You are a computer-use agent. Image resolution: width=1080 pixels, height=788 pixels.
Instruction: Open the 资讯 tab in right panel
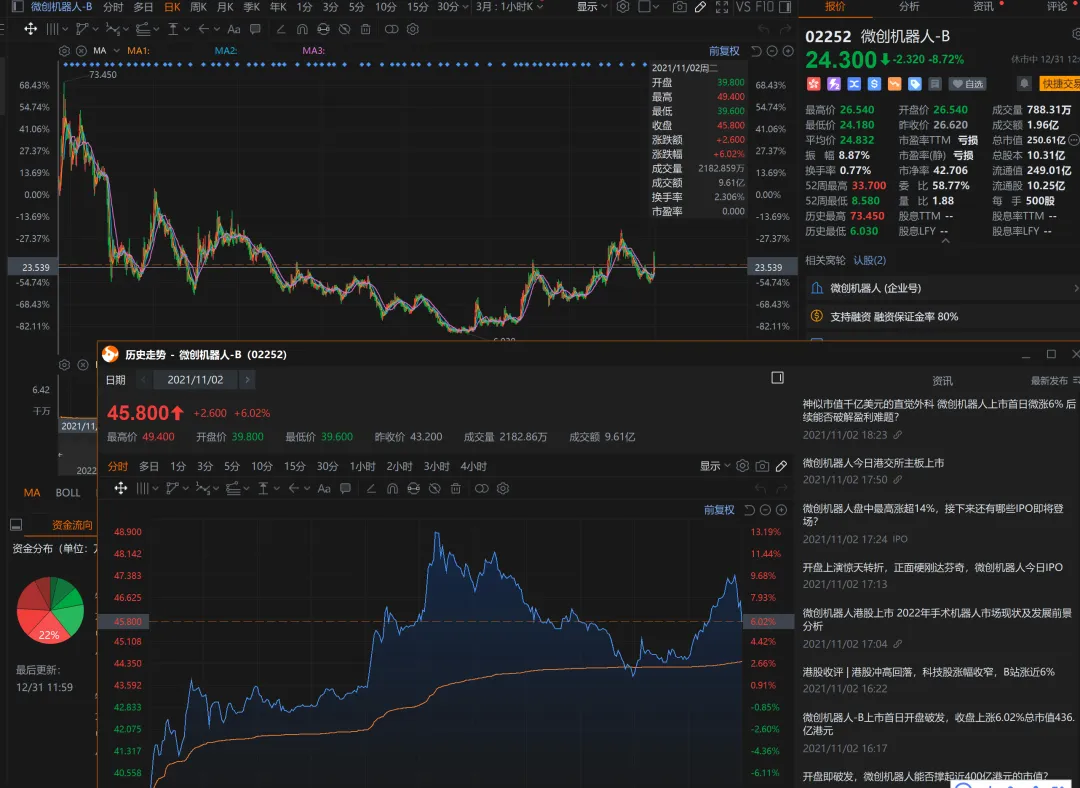click(x=983, y=6)
